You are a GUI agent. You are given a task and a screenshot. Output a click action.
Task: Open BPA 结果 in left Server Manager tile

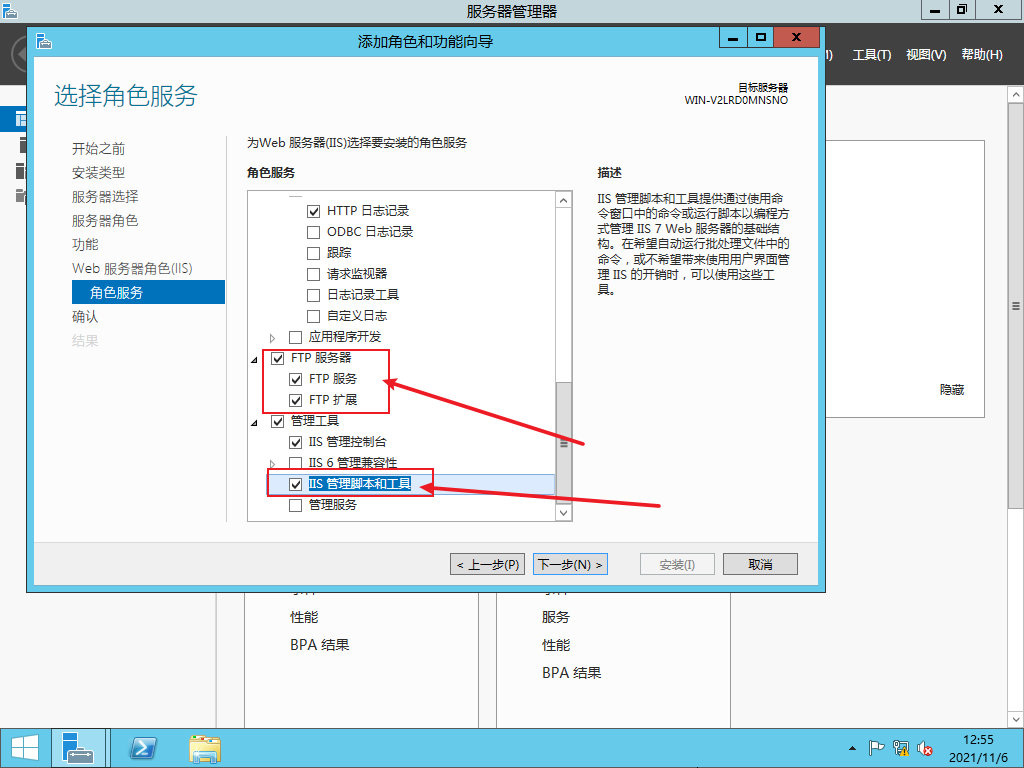(319, 645)
